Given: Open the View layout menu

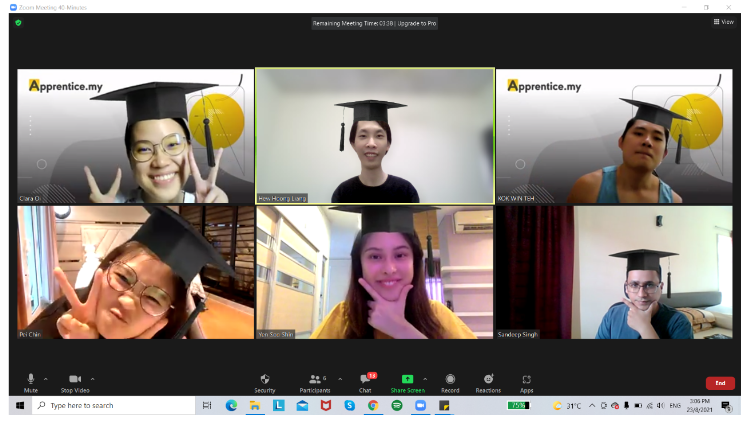Looking at the screenshot, I should (723, 21).
